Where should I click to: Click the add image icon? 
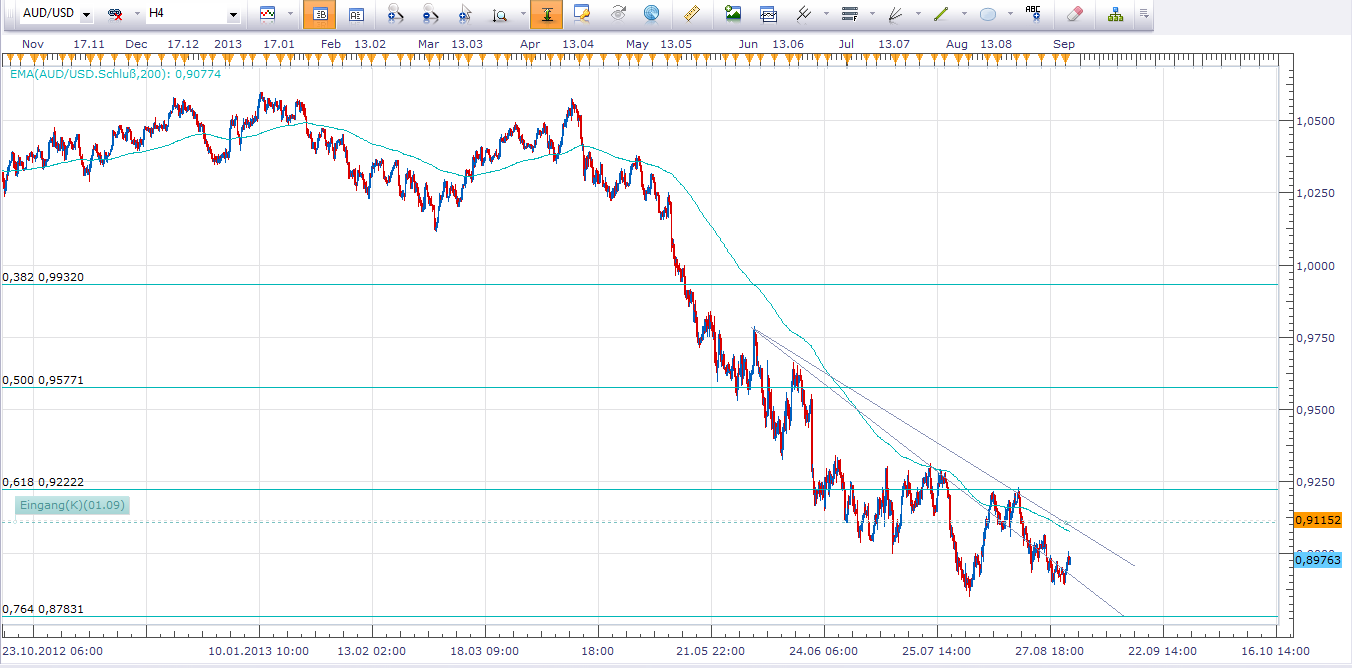tap(734, 15)
